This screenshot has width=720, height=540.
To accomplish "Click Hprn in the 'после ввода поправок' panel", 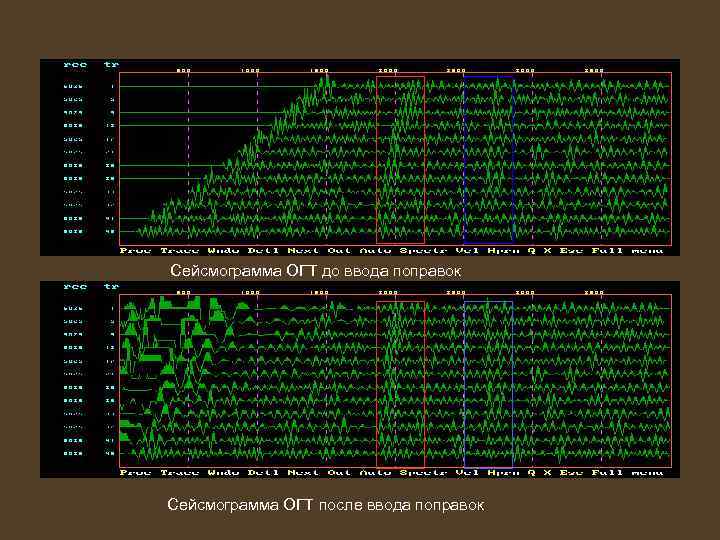I will coord(503,472).
